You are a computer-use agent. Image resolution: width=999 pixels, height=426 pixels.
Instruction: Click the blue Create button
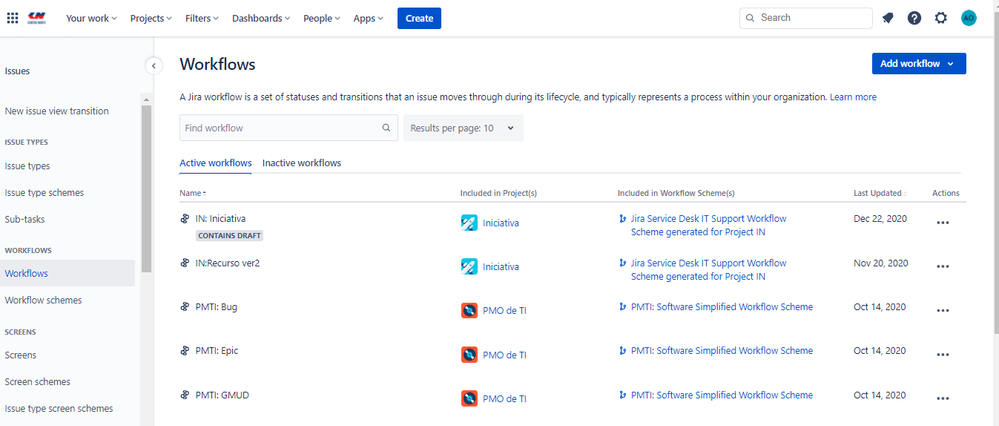419,18
